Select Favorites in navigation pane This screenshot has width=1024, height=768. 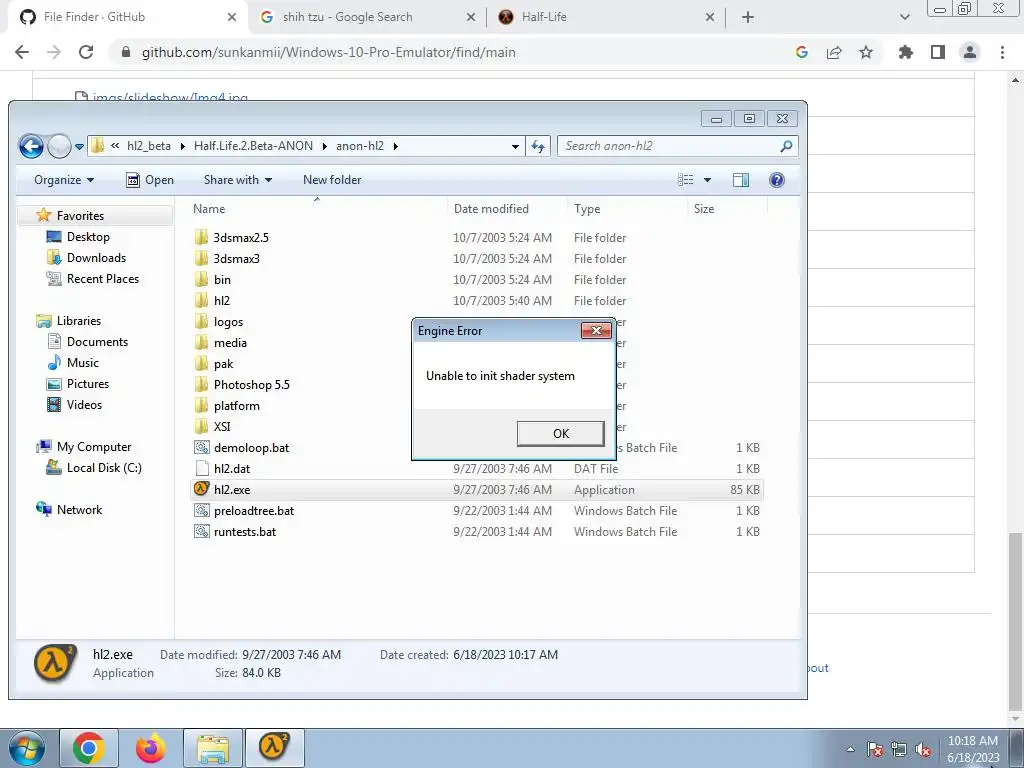(x=80, y=216)
